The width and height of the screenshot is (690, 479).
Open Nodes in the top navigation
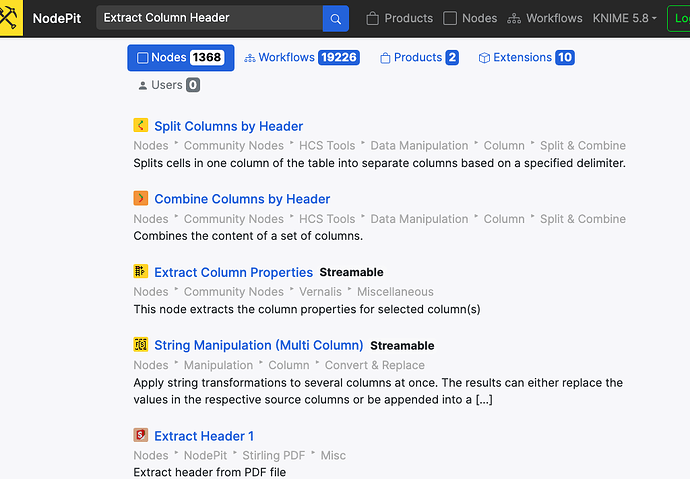coord(470,18)
